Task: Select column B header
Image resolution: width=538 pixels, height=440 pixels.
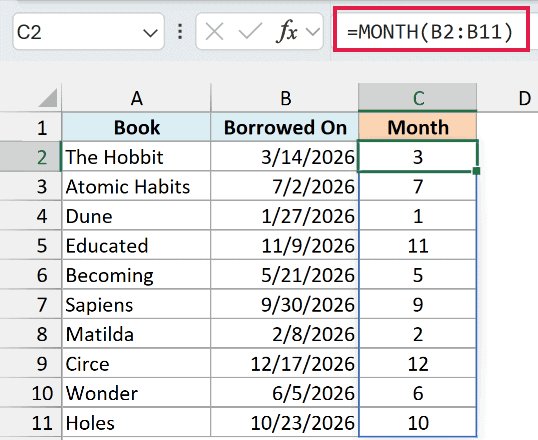Action: [285, 98]
